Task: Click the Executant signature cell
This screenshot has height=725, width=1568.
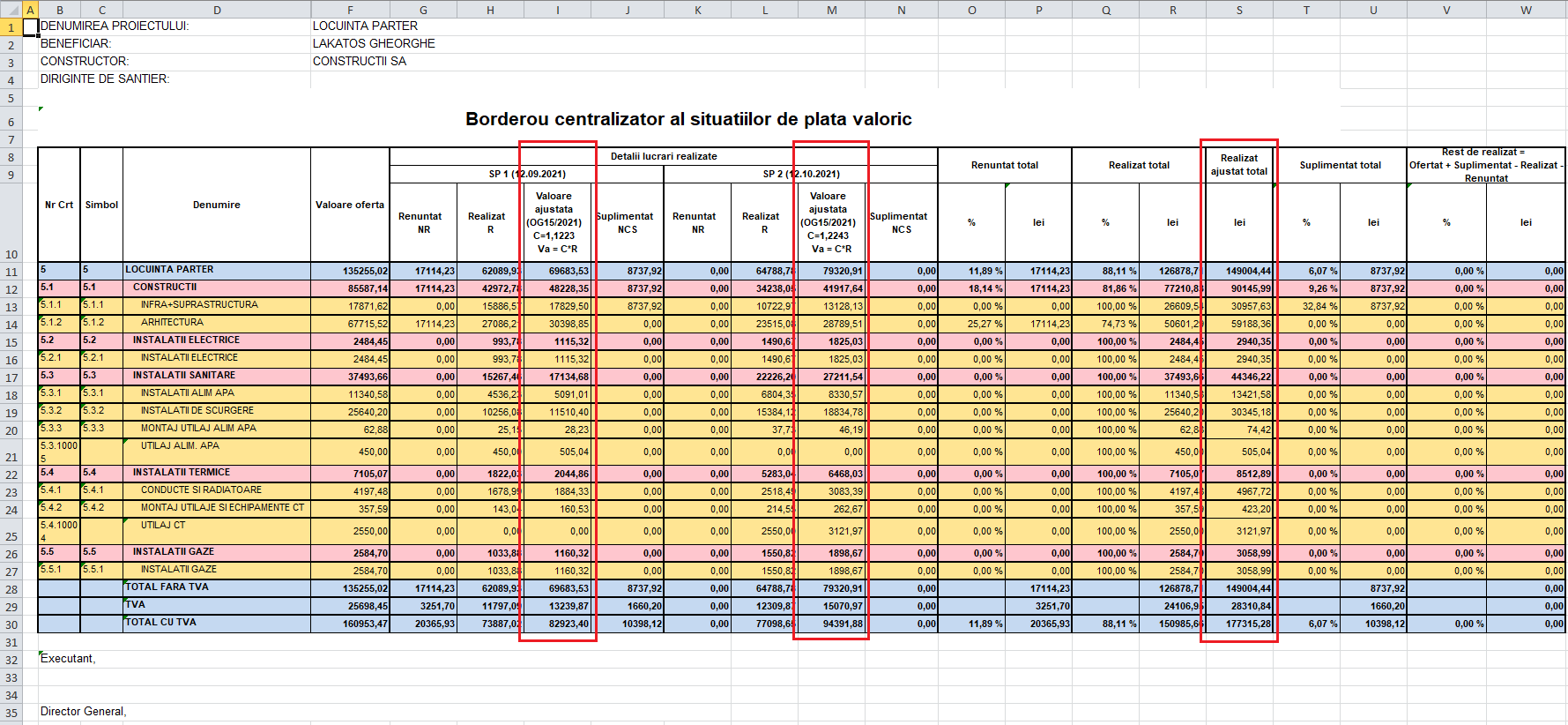Action: point(68,659)
